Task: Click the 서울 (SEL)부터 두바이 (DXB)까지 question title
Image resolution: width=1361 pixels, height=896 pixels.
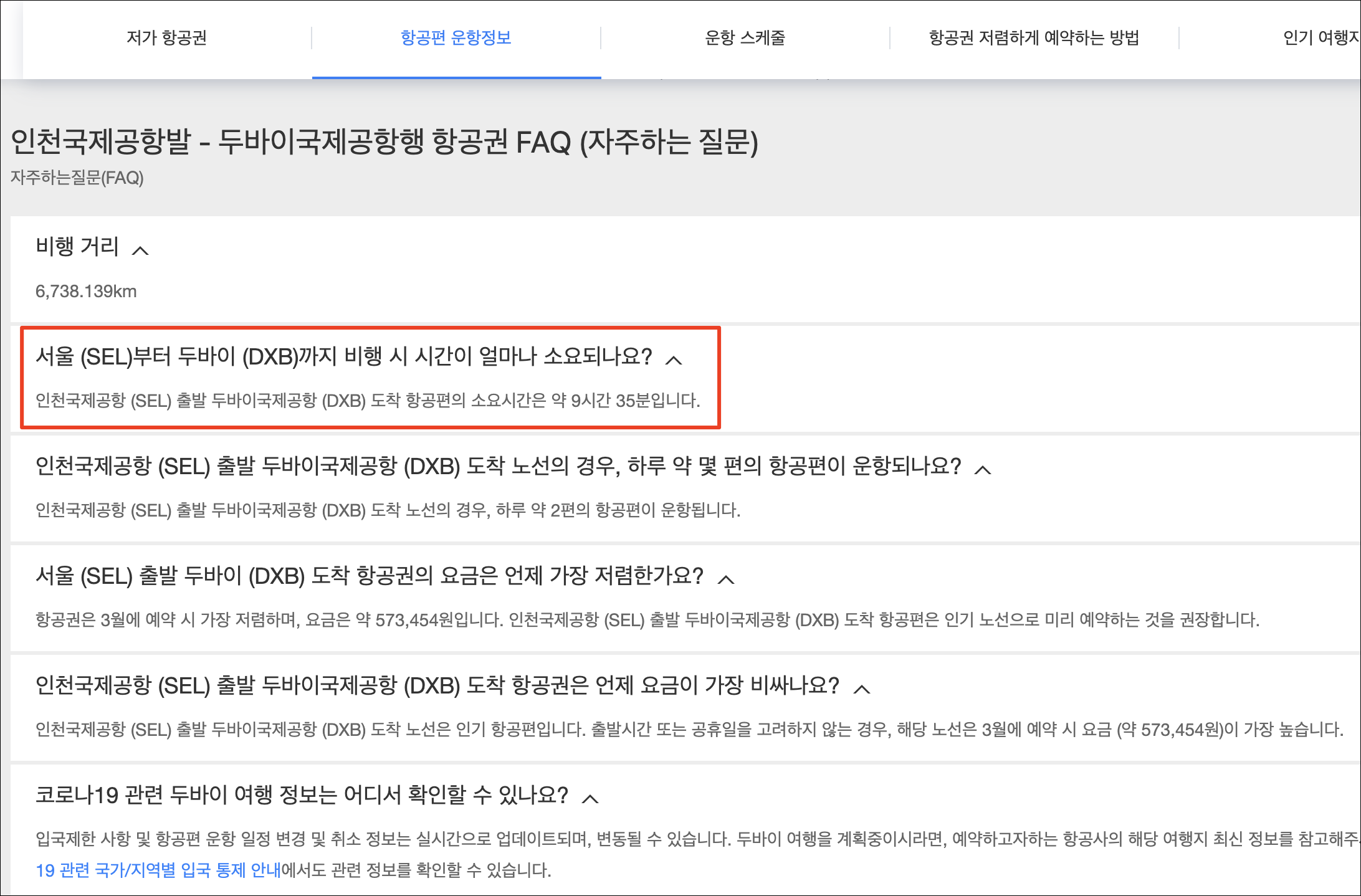Action: coord(343,356)
